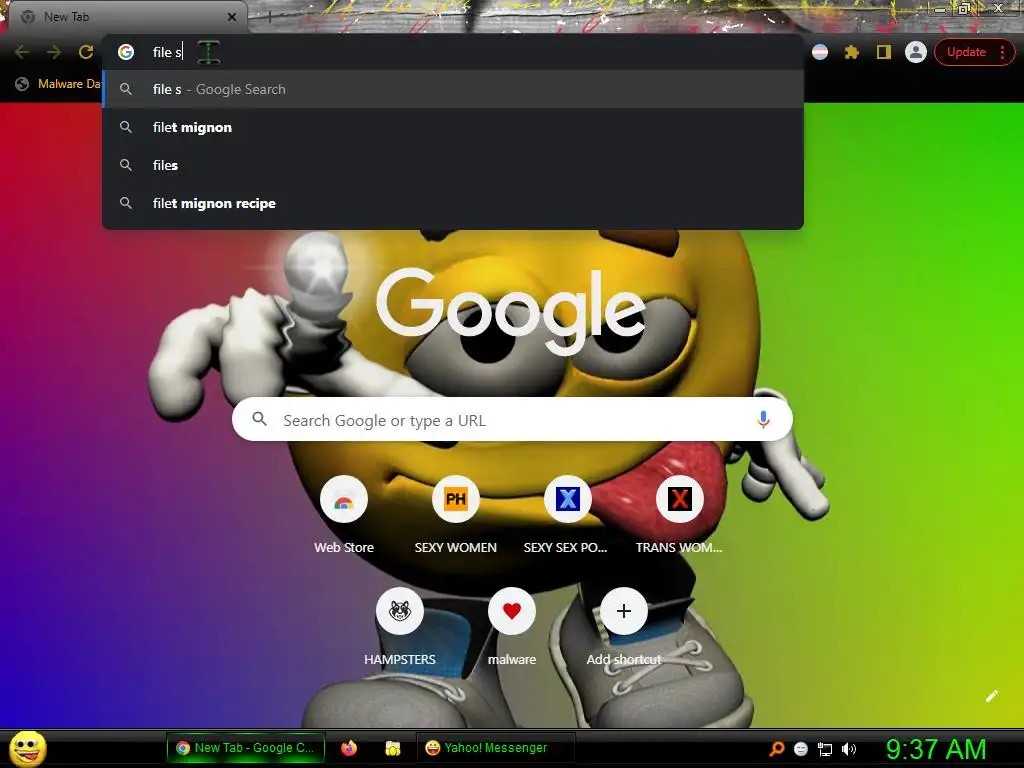Close the New Tab tab
The image size is (1024, 768).
click(x=232, y=17)
